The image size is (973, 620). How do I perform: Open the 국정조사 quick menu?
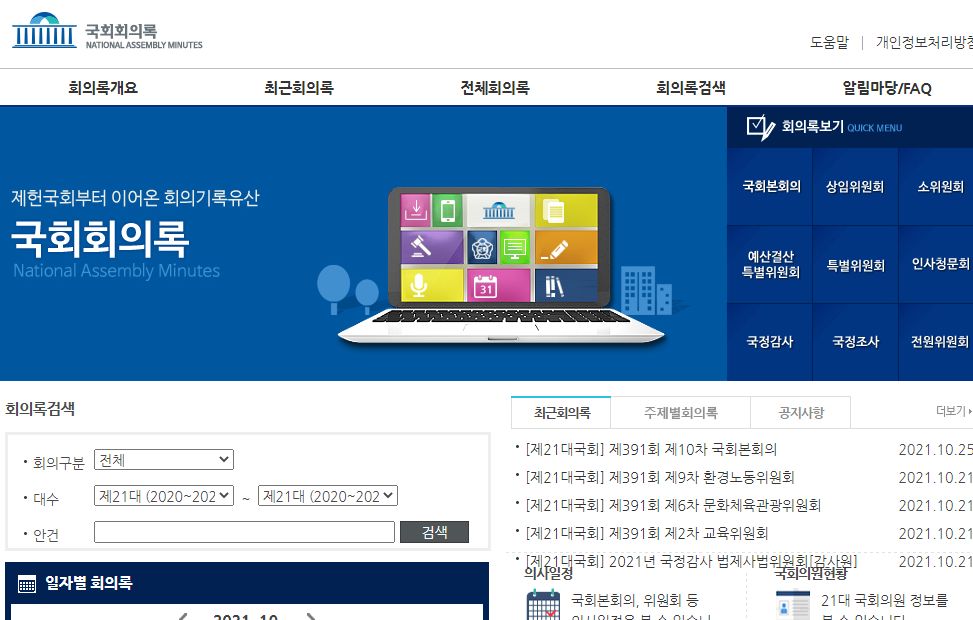pyautogui.click(x=855, y=341)
